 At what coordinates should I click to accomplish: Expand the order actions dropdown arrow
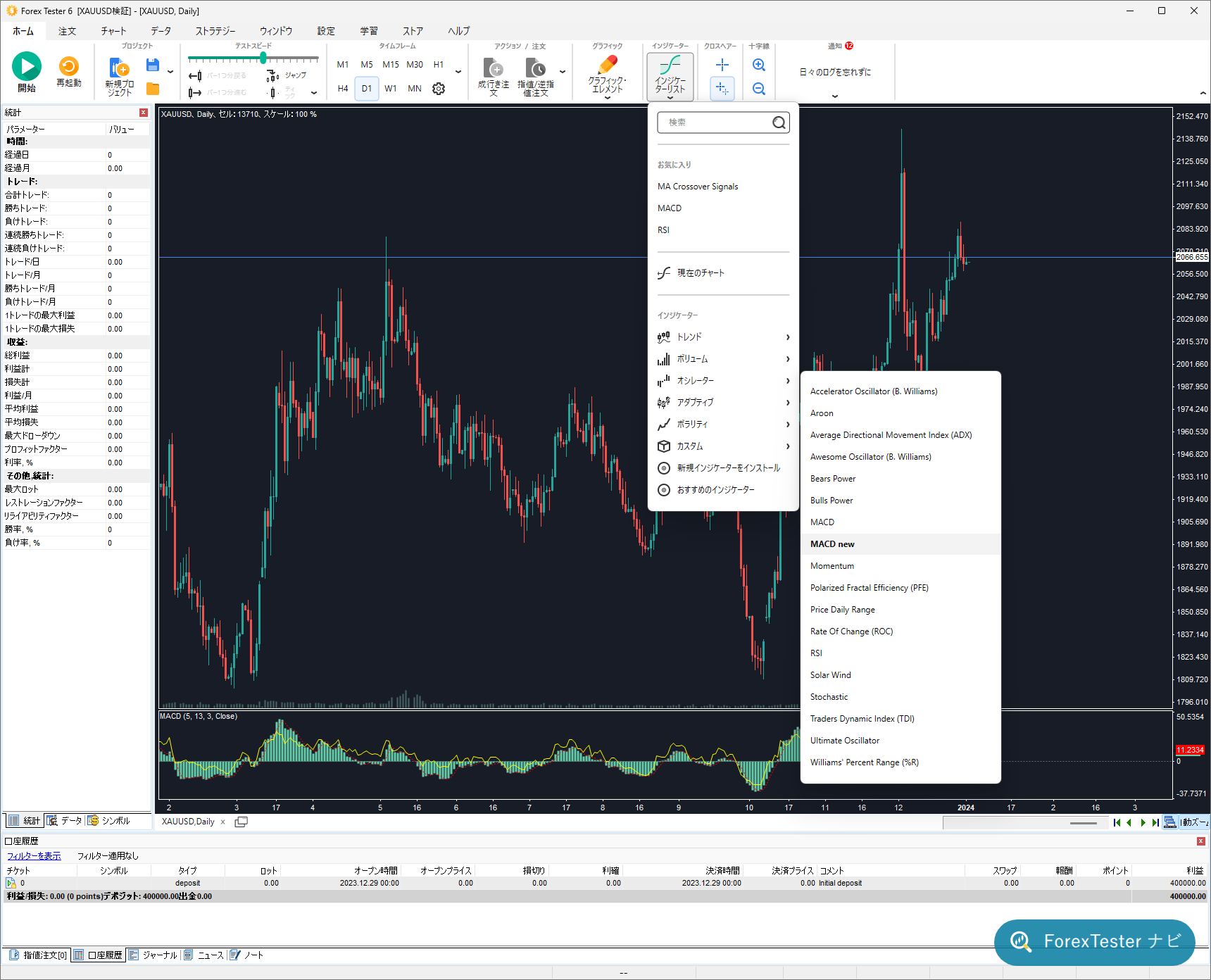563,72
